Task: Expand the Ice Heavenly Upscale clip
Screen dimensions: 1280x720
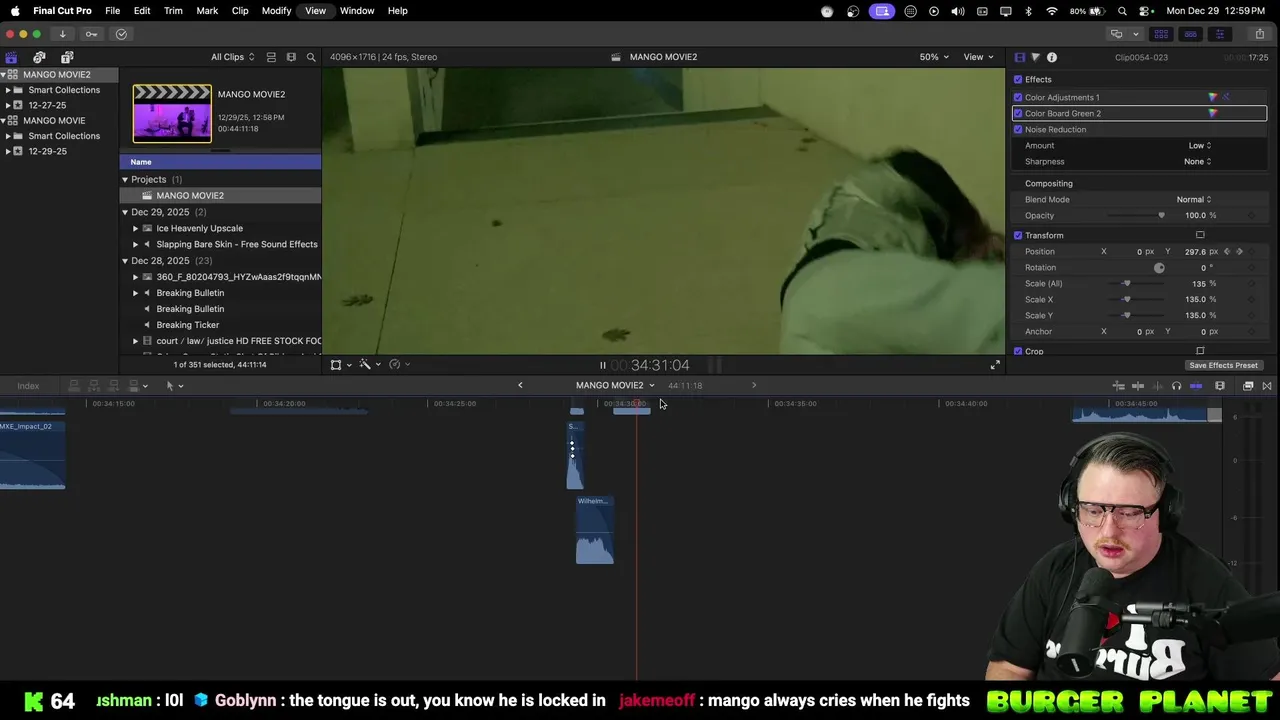Action: coord(135,228)
